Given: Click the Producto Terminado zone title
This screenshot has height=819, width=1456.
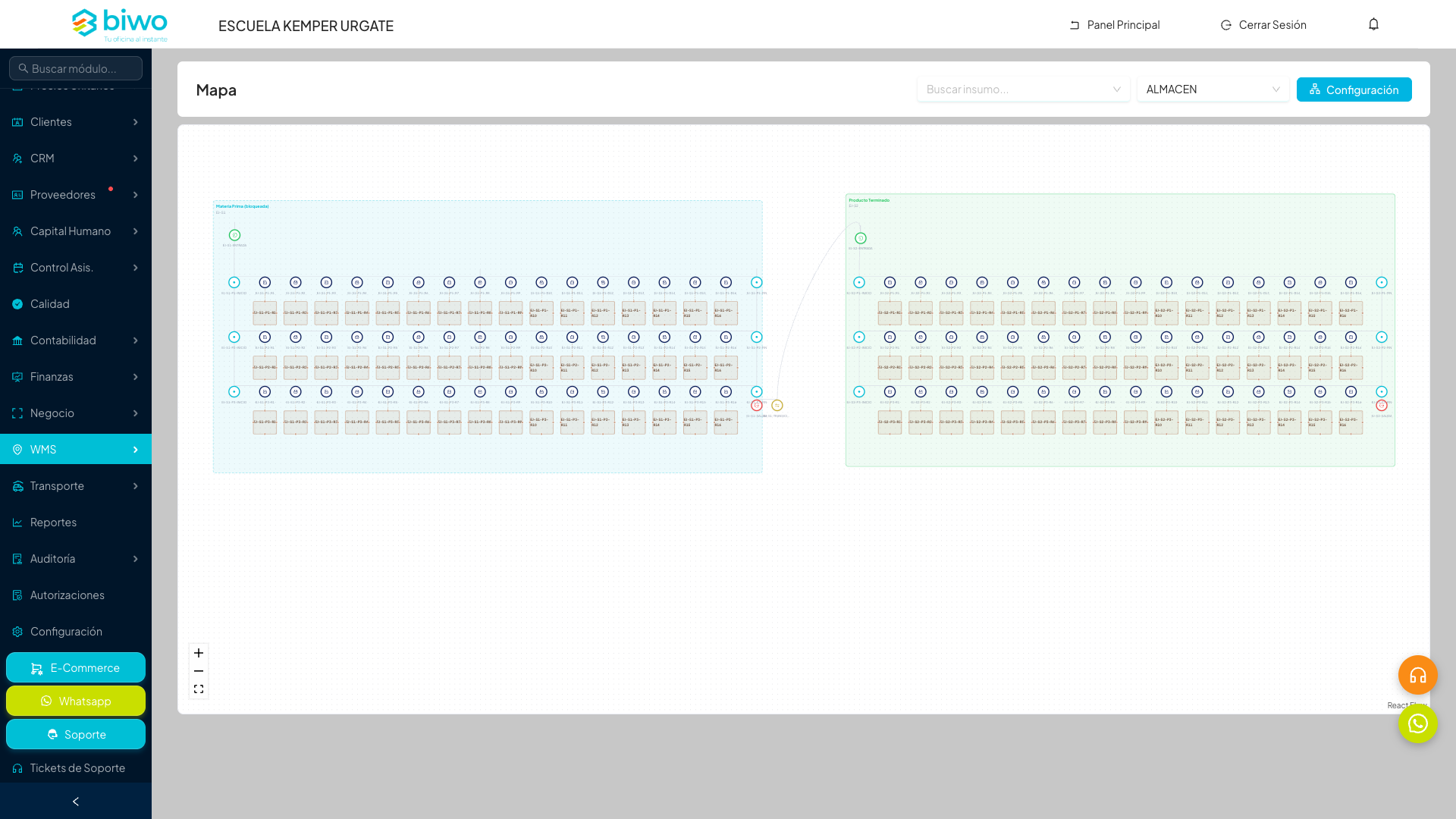Looking at the screenshot, I should coord(869,200).
